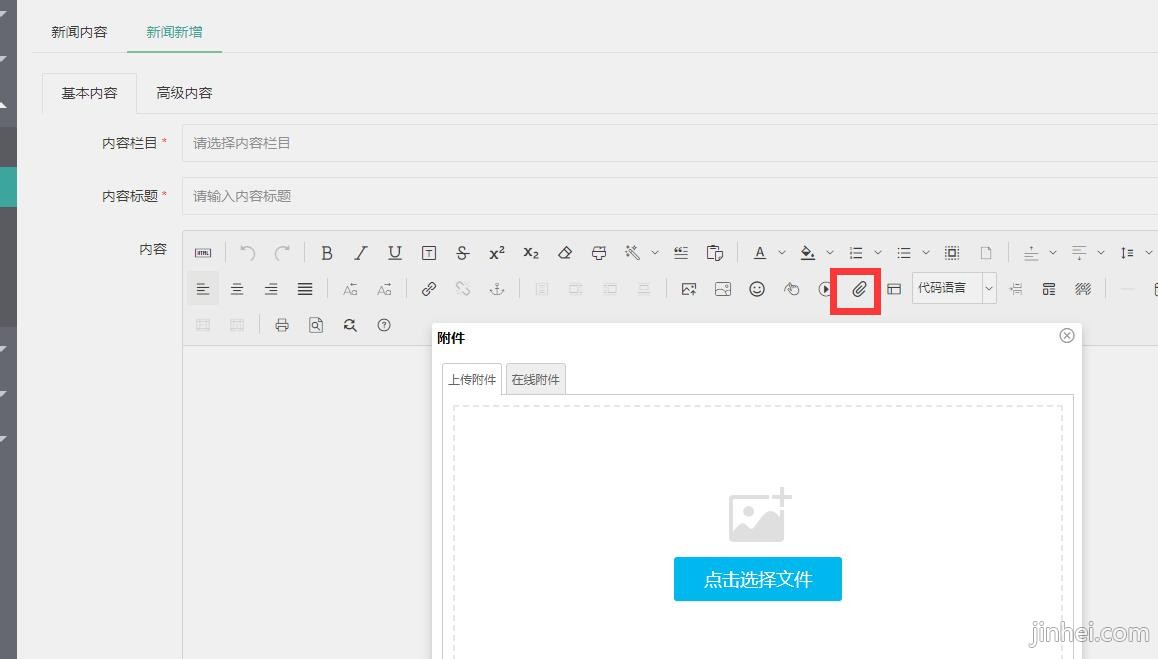
Task: Focus the 内容标题 input field
Action: click(x=670, y=196)
